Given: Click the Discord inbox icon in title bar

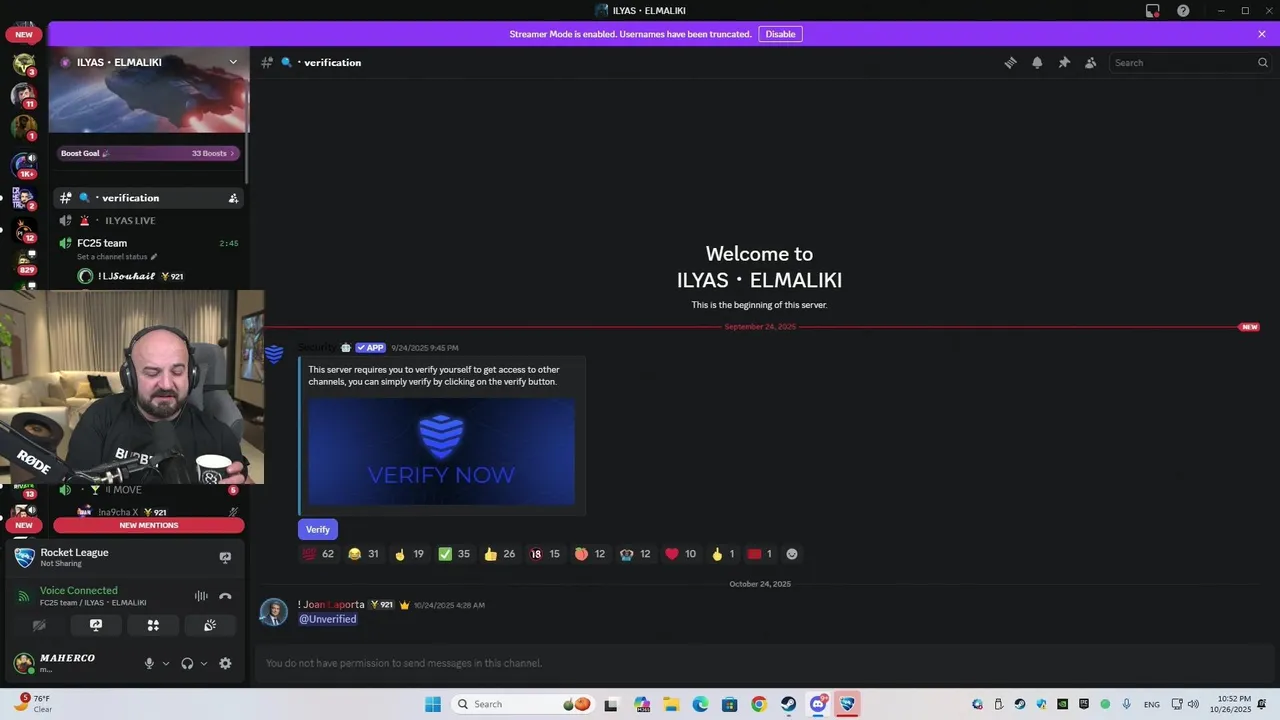Looking at the screenshot, I should pos(1153,11).
